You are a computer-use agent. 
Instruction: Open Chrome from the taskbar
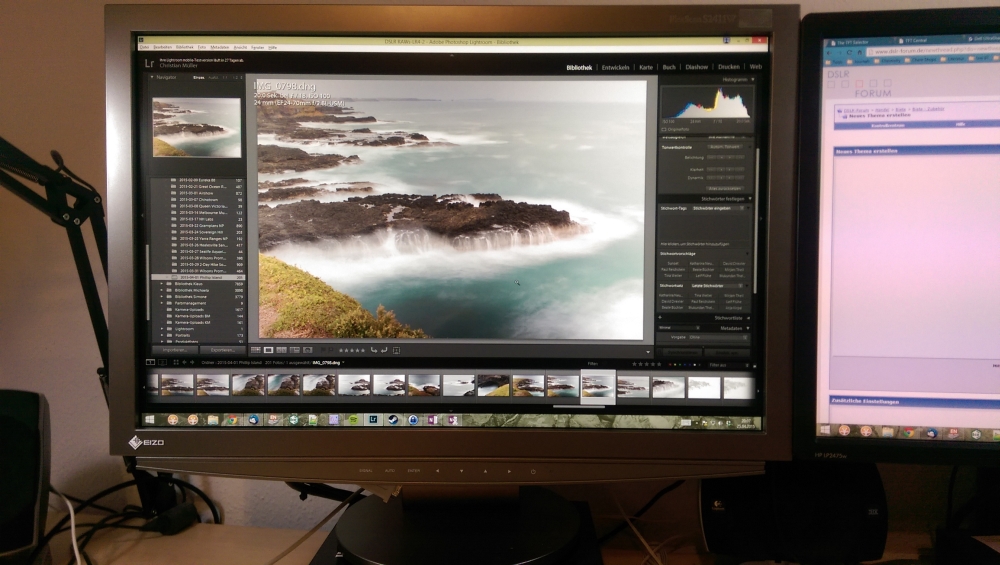(232, 419)
